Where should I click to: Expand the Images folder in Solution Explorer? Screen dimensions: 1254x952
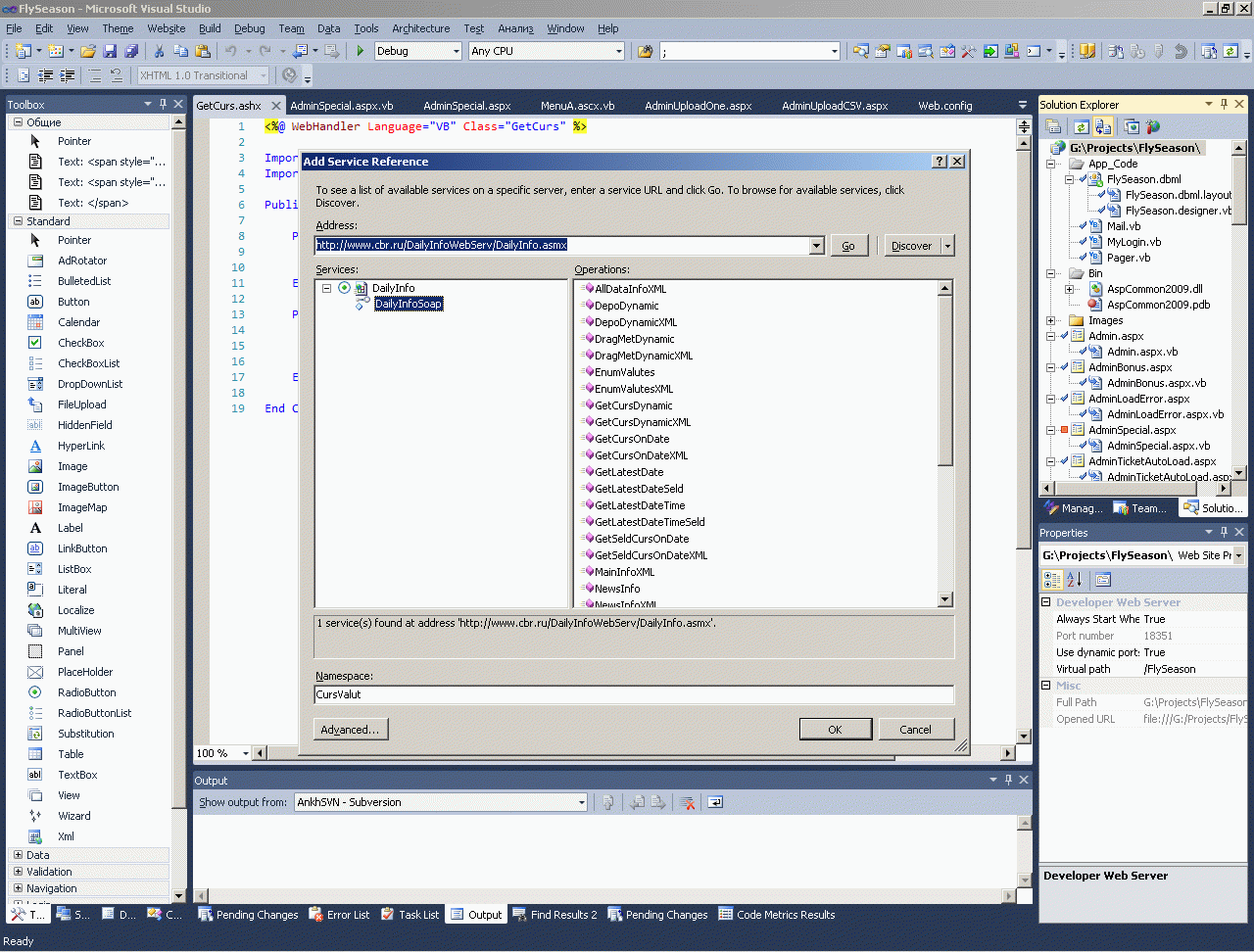[1051, 320]
